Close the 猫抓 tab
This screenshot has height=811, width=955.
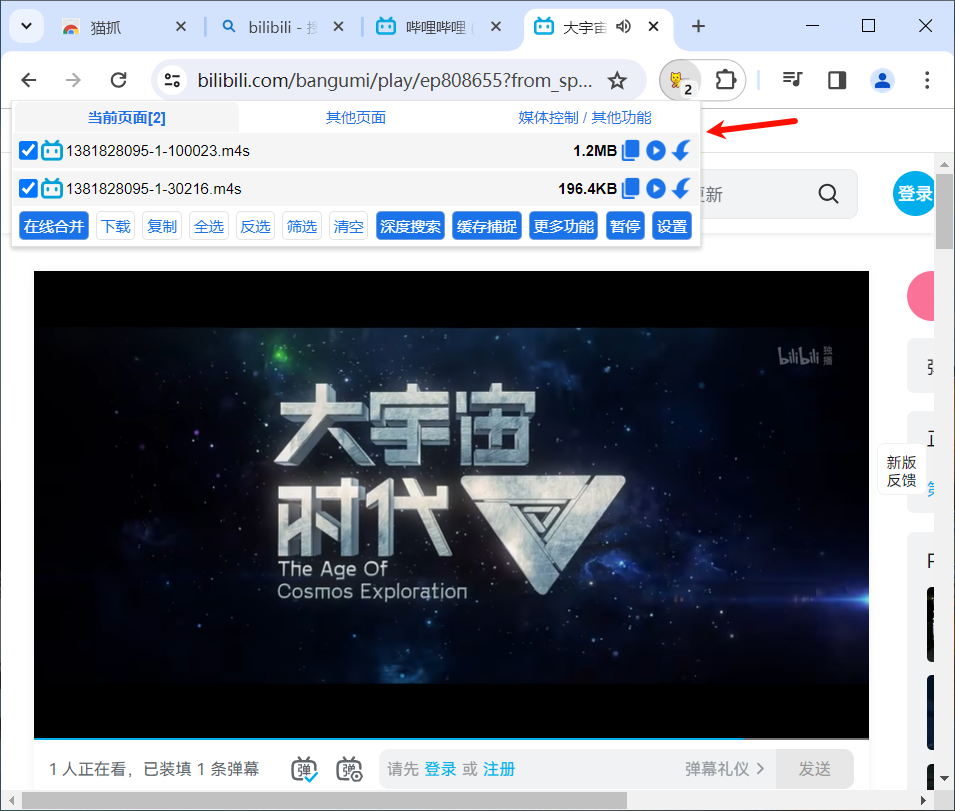click(181, 26)
